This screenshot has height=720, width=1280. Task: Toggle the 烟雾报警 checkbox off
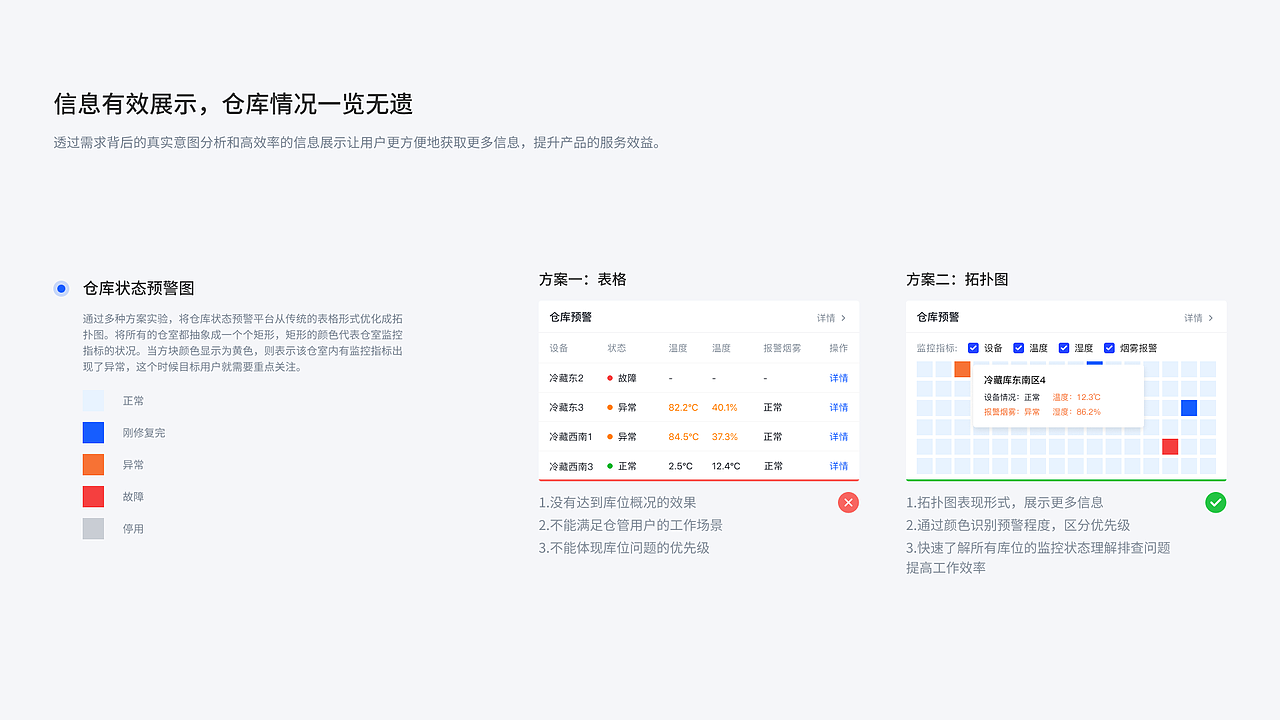point(1109,348)
